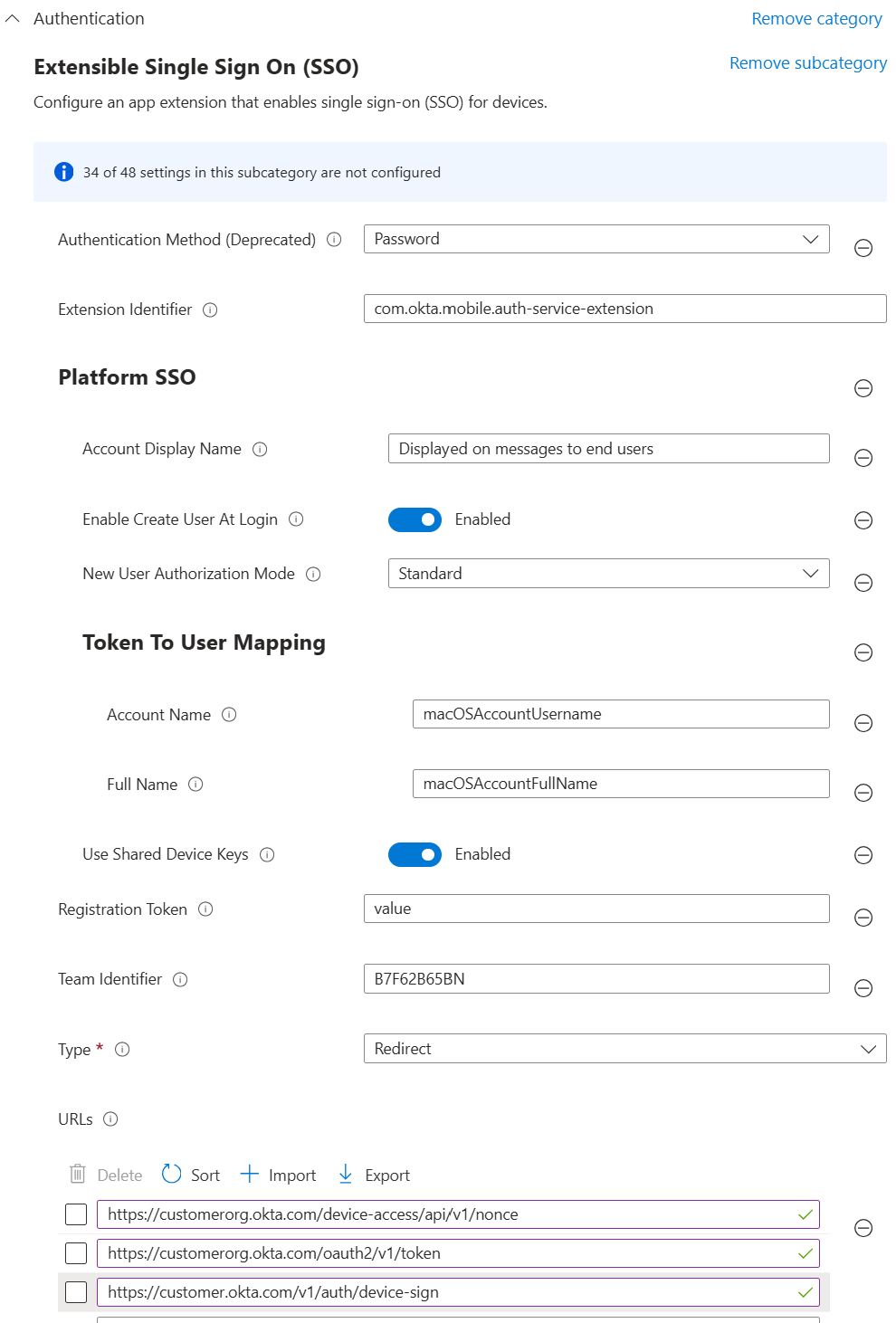Toggle Use Shared Device Keys off
896x1323 pixels.
[x=415, y=854]
